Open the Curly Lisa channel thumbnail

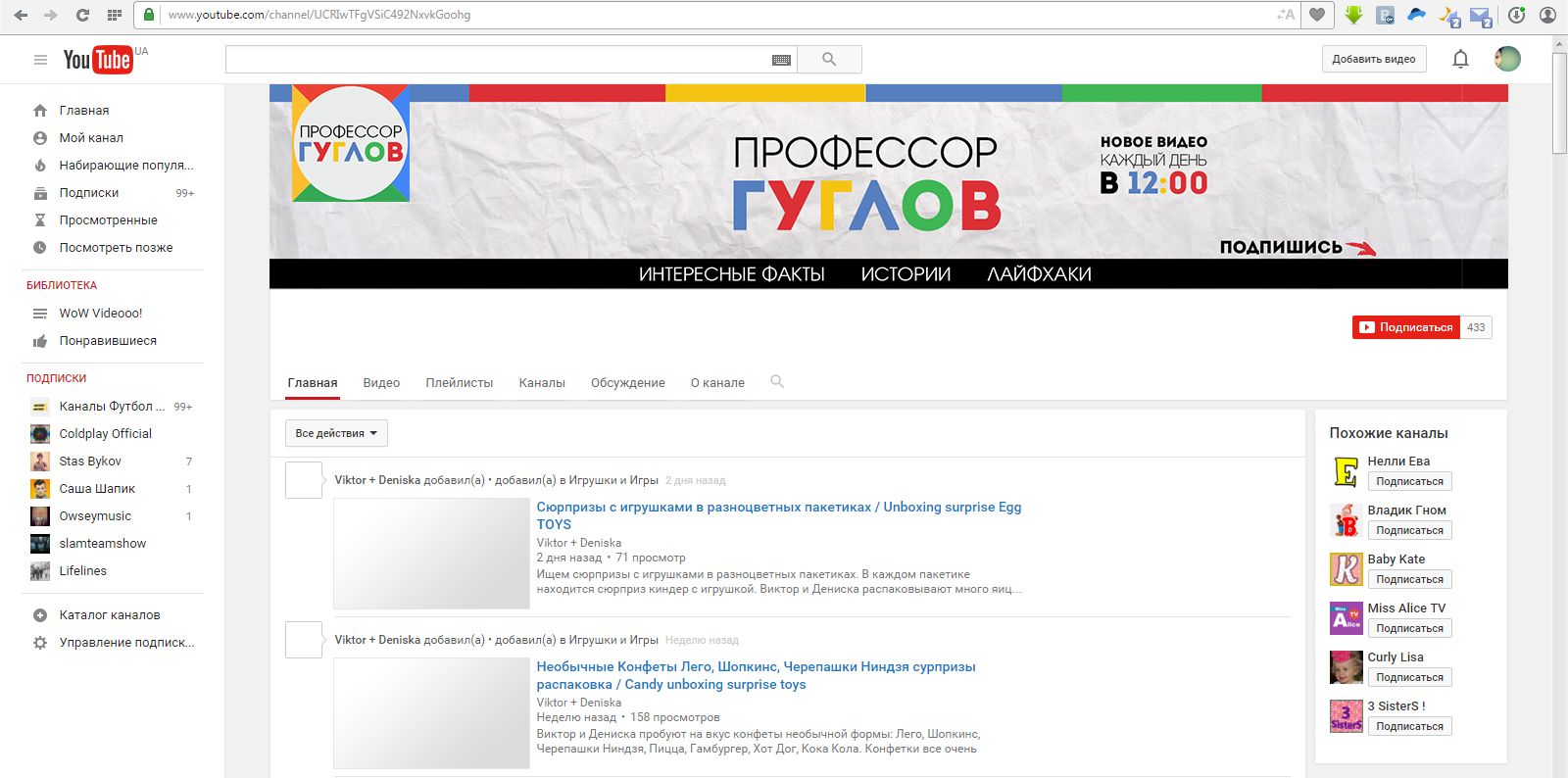1347,667
